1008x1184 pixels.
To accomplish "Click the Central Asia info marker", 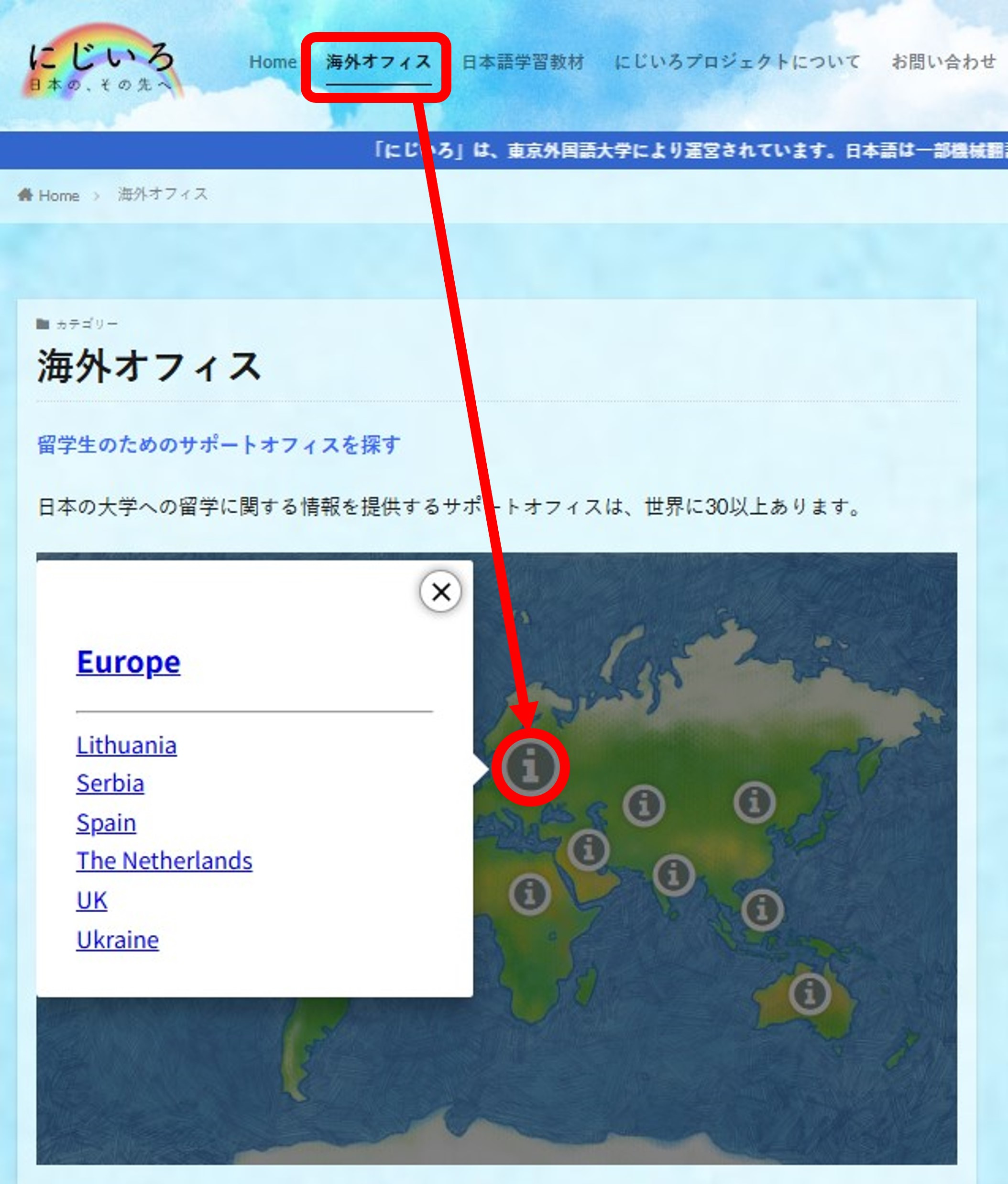I will click(644, 806).
